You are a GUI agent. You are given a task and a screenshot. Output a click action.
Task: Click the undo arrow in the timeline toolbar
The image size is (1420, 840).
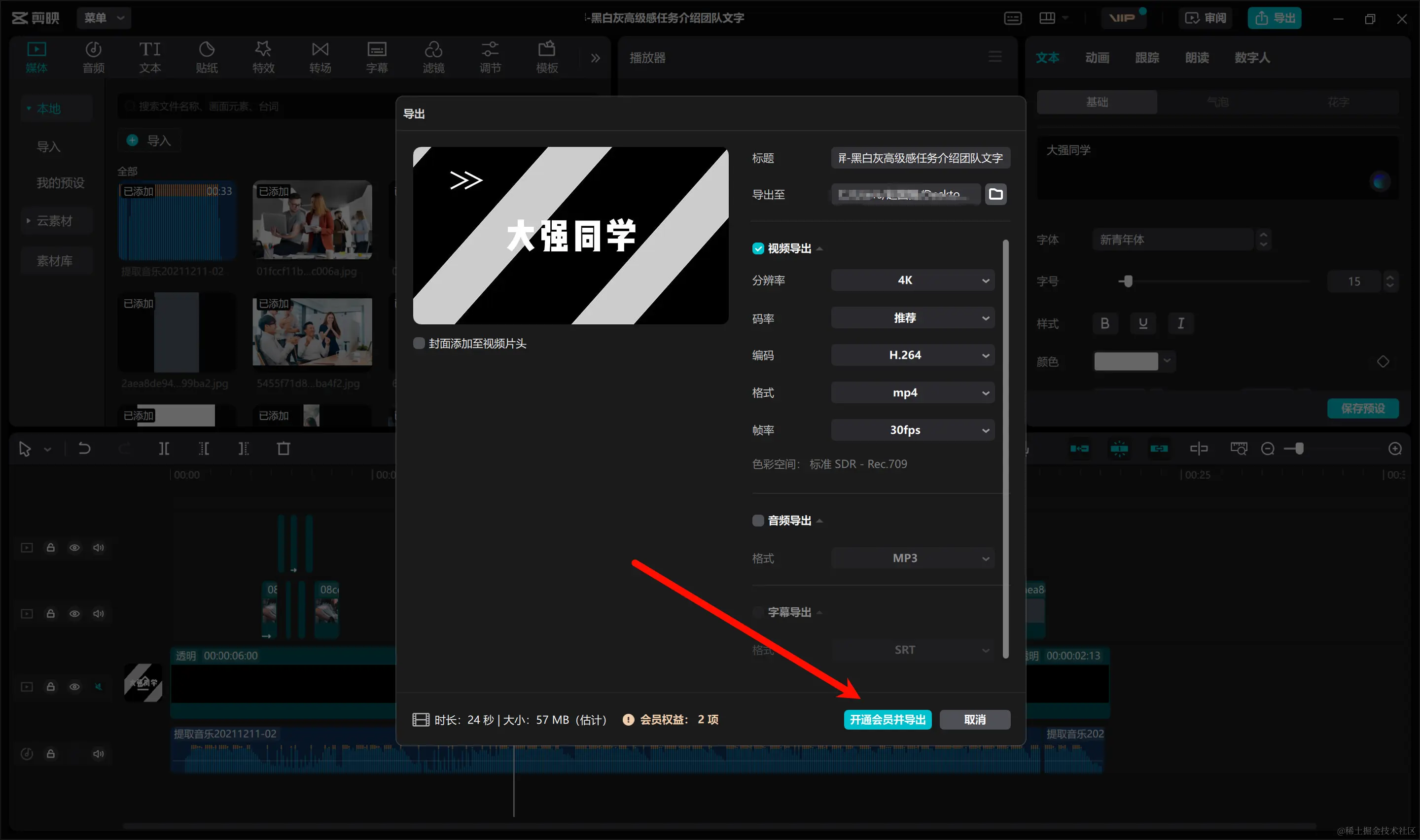(x=84, y=449)
